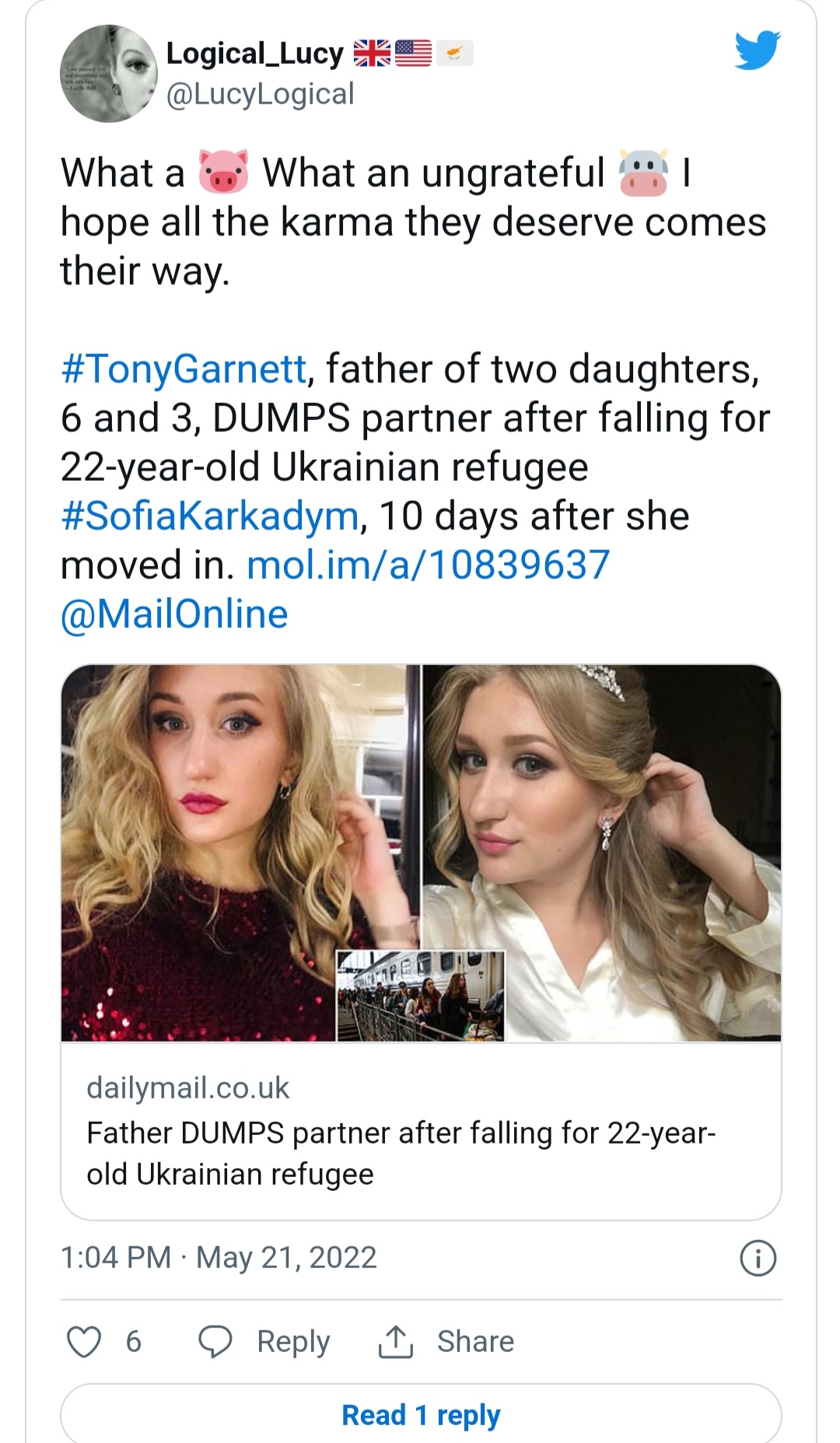This screenshot has width=840, height=1443.
Task: Open the @MailOnline mention
Action: coord(174,614)
